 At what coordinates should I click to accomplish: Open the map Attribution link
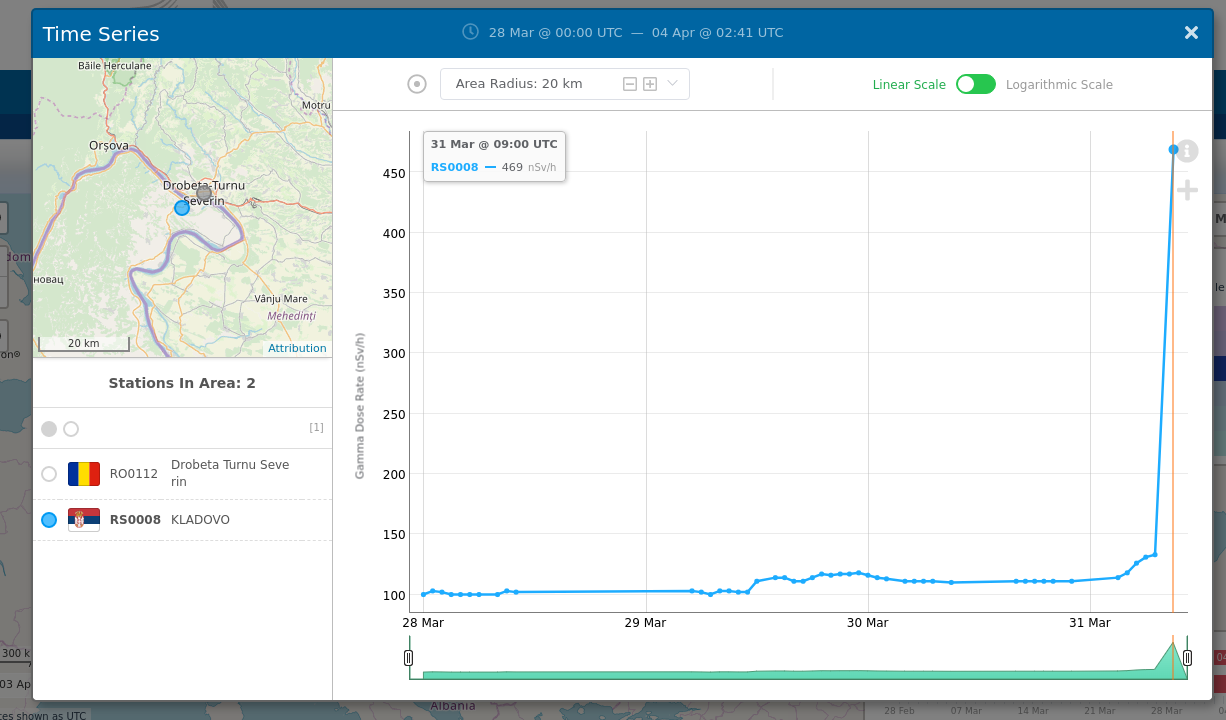click(297, 348)
